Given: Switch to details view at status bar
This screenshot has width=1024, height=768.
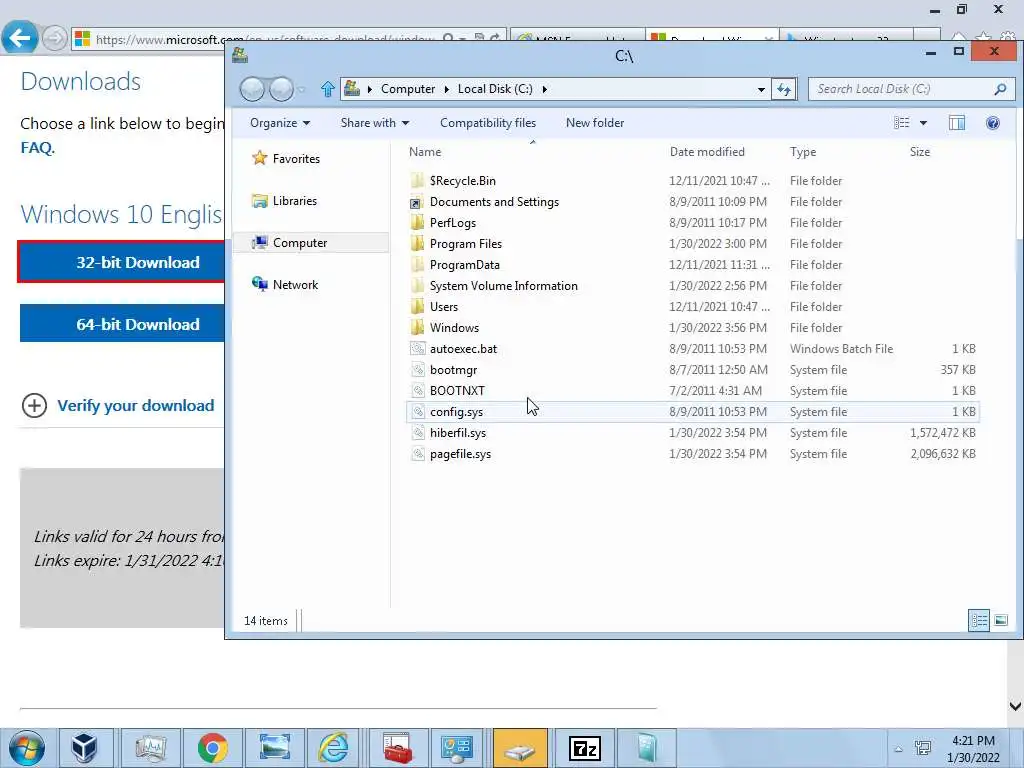Looking at the screenshot, I should click(978, 620).
